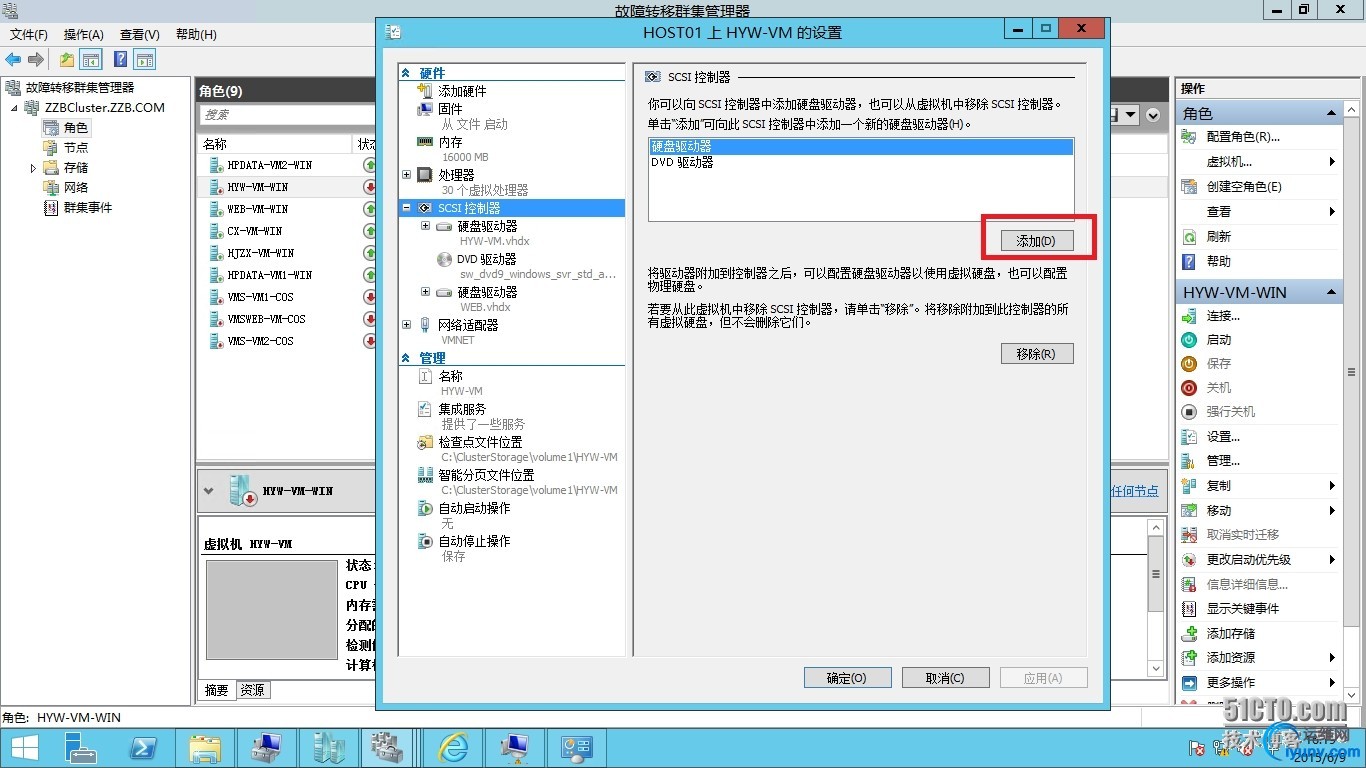Expand the WEB.vhdx 硬盘驱动器 node

point(425,292)
